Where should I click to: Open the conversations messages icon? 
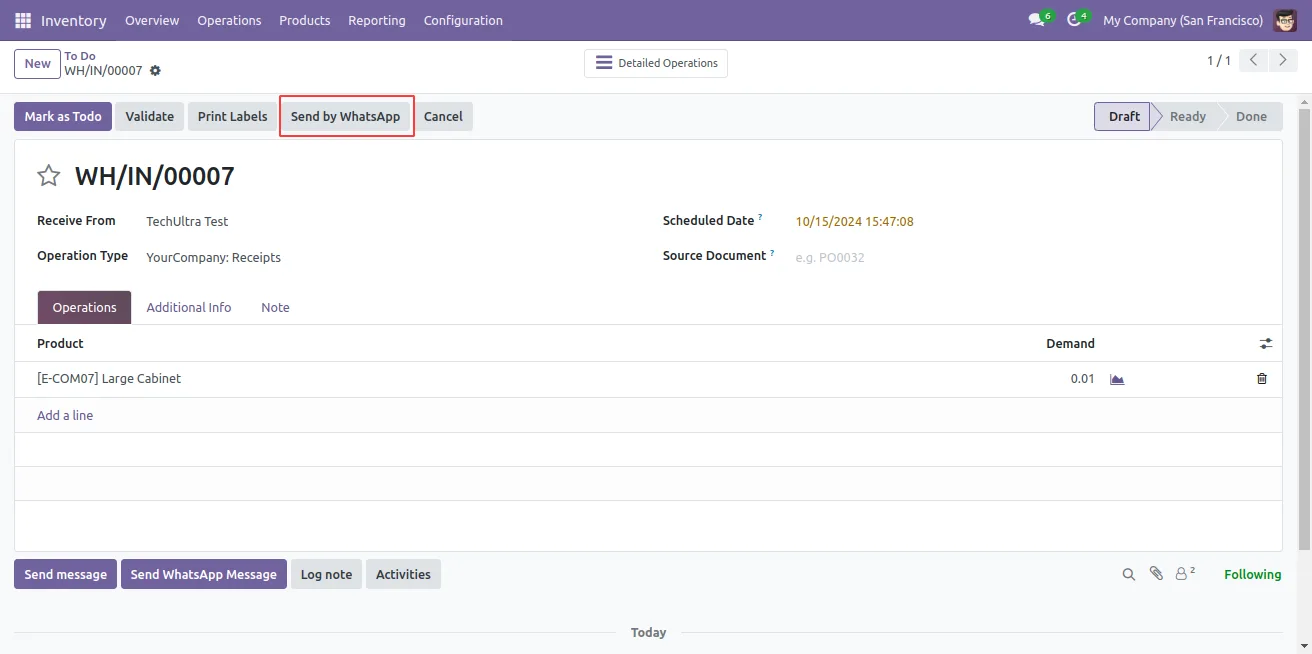[1038, 20]
